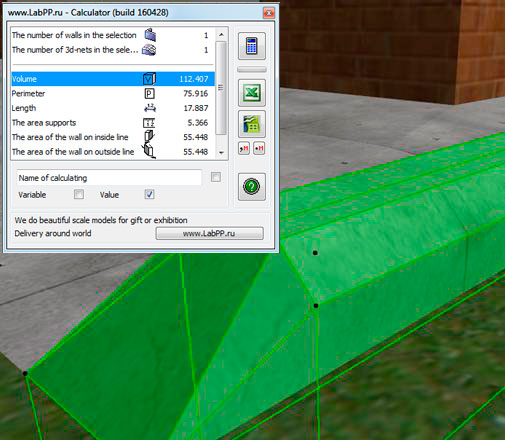The image size is (505, 440).
Task: Click the inside line wall area icon
Action: pyautogui.click(x=149, y=137)
